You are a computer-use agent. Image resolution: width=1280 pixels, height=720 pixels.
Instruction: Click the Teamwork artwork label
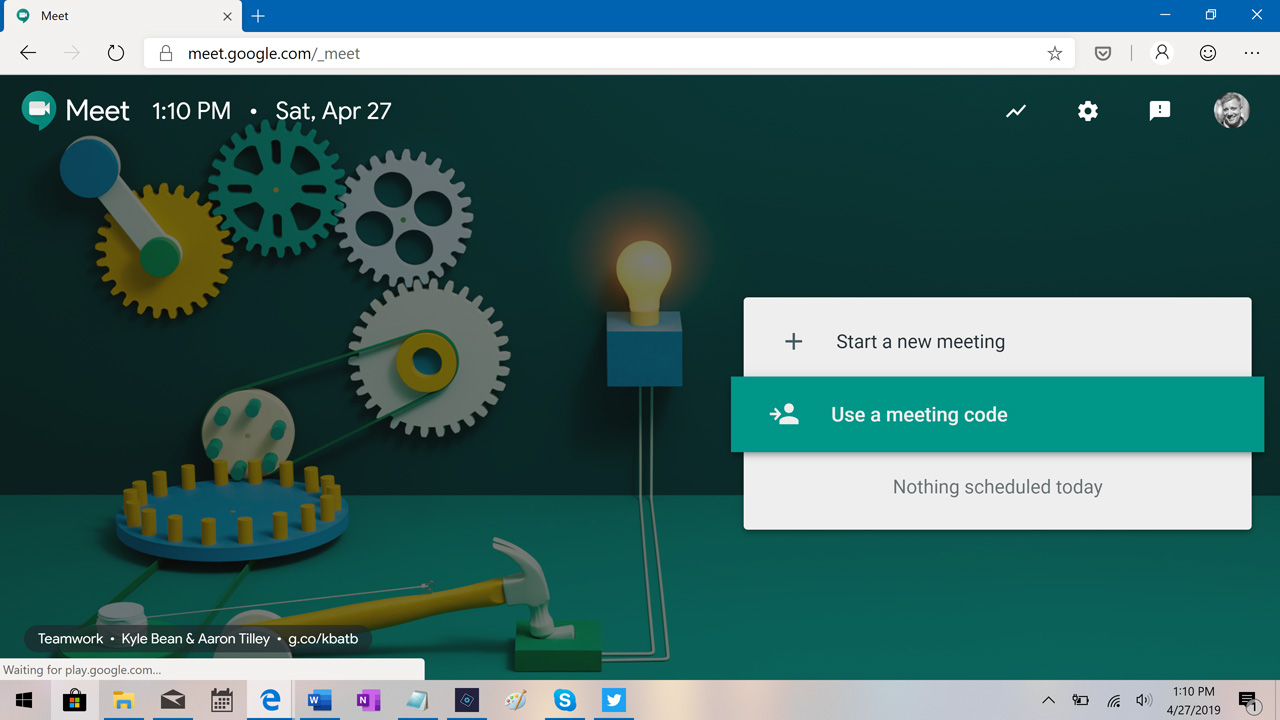pyautogui.click(x=70, y=638)
